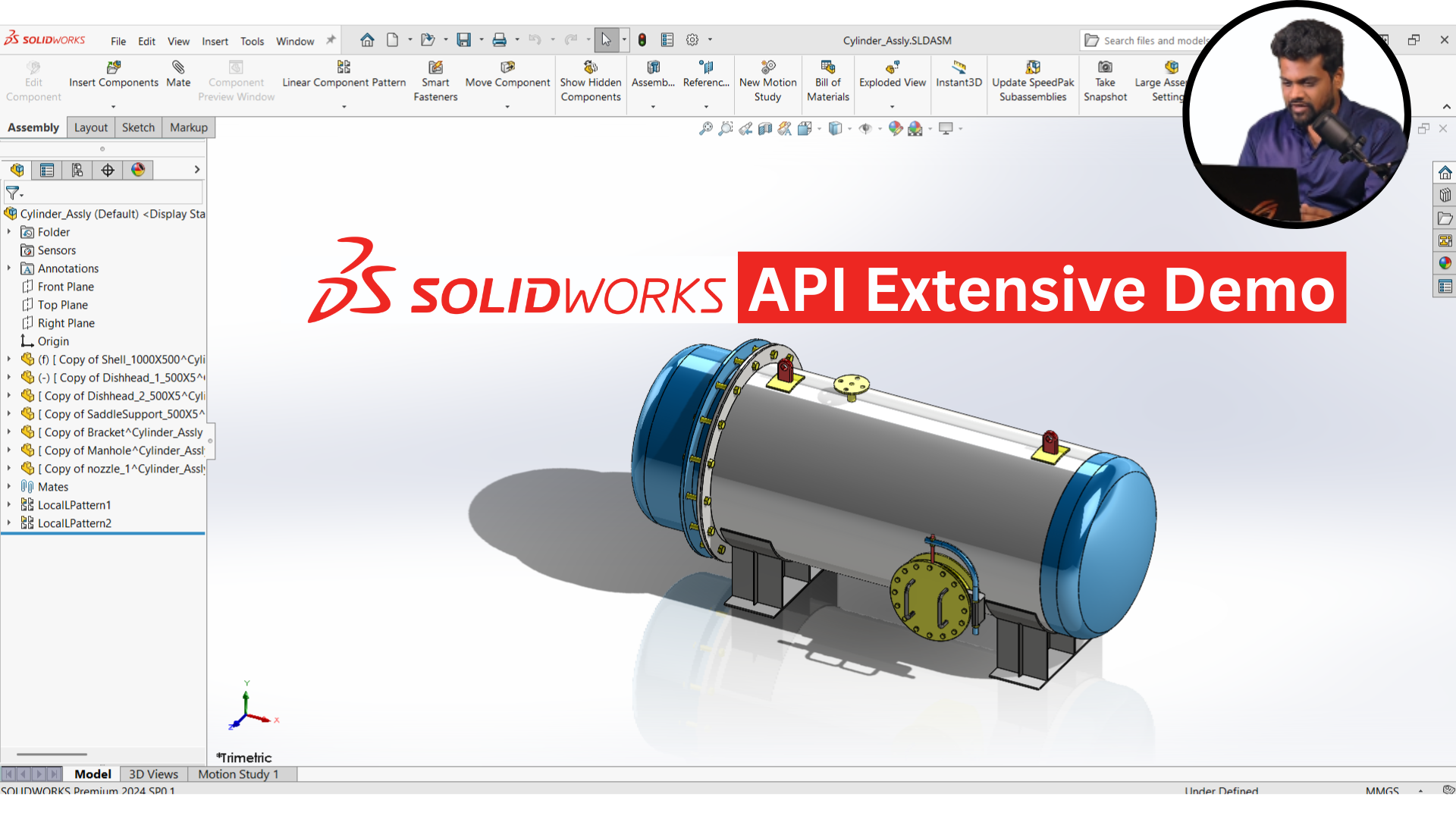The height and width of the screenshot is (819, 1456).
Task: Open the Insert Components dropdown arrow
Action: pos(114,107)
